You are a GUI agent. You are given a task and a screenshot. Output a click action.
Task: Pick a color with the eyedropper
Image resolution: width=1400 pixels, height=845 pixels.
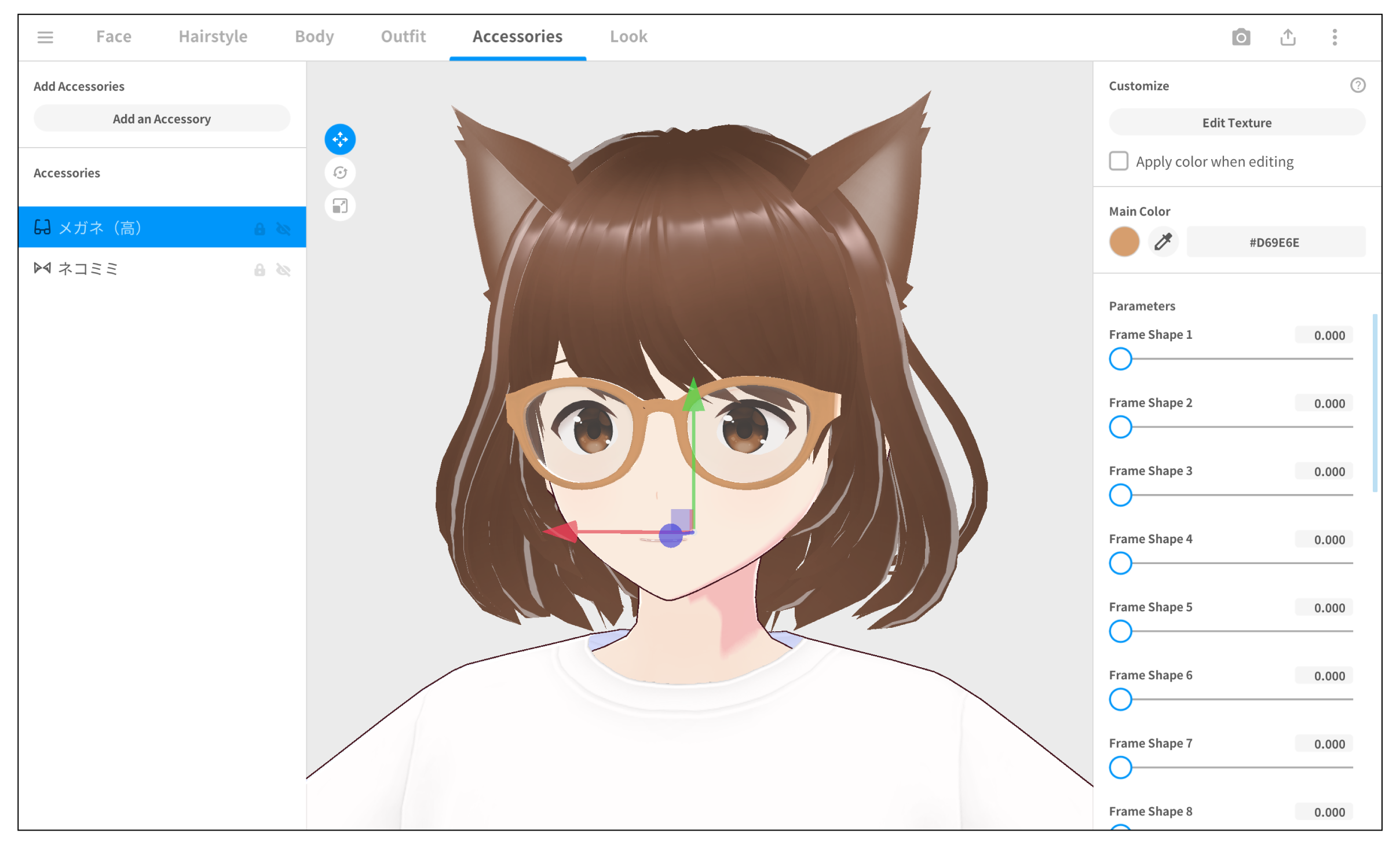(x=1163, y=242)
